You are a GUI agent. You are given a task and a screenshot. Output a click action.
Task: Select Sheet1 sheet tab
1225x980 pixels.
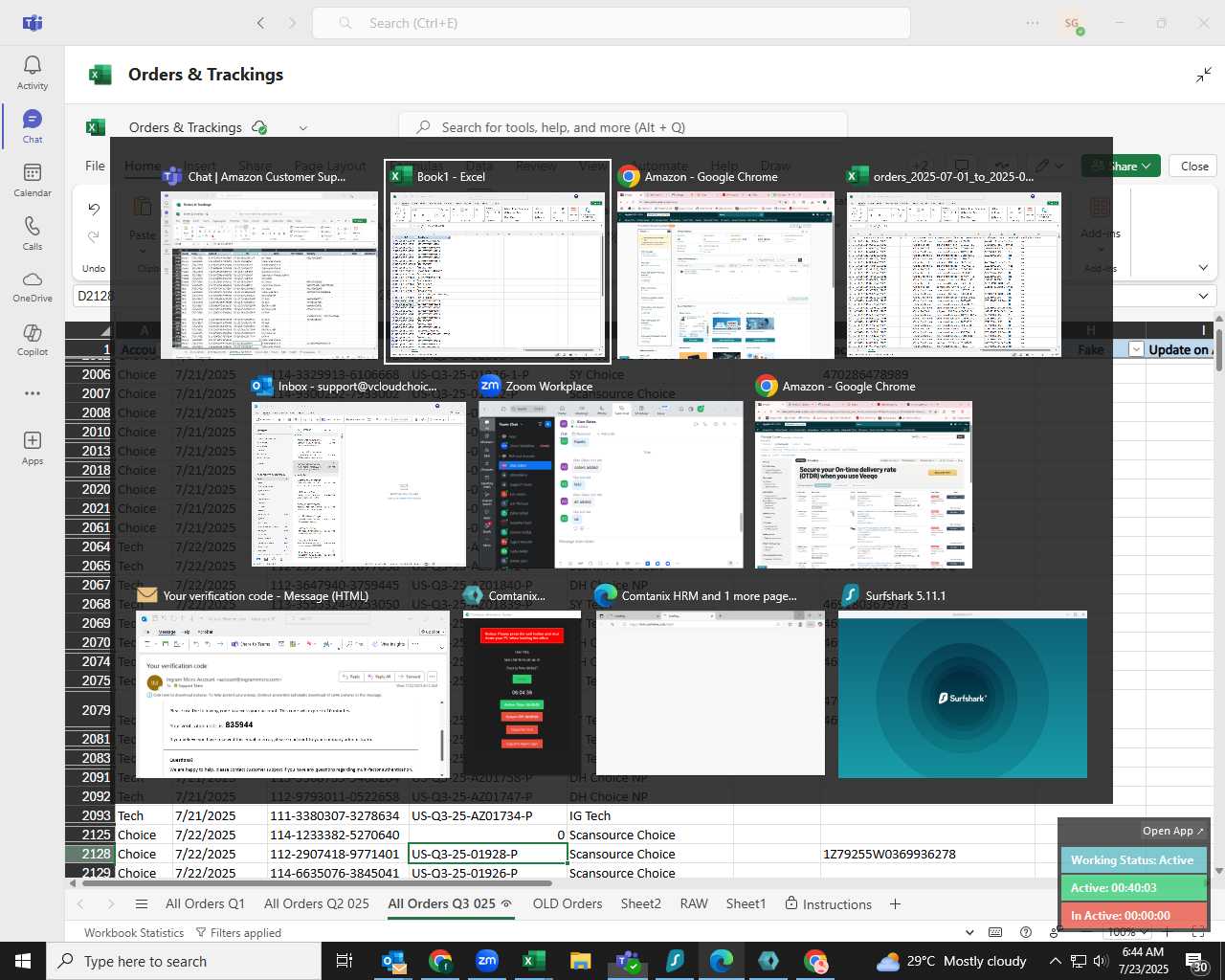tap(746, 903)
